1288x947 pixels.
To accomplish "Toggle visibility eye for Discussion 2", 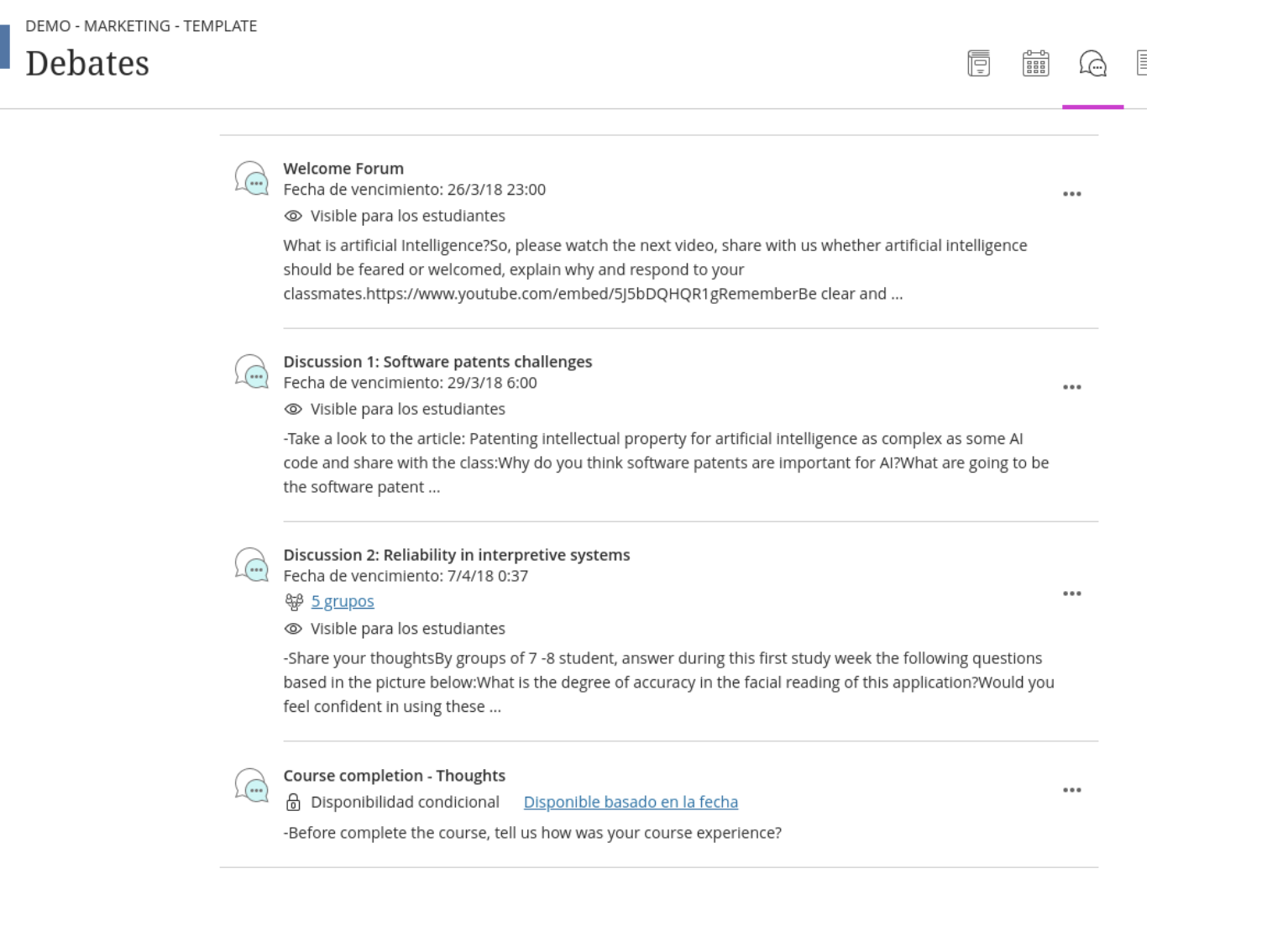I will coord(293,629).
